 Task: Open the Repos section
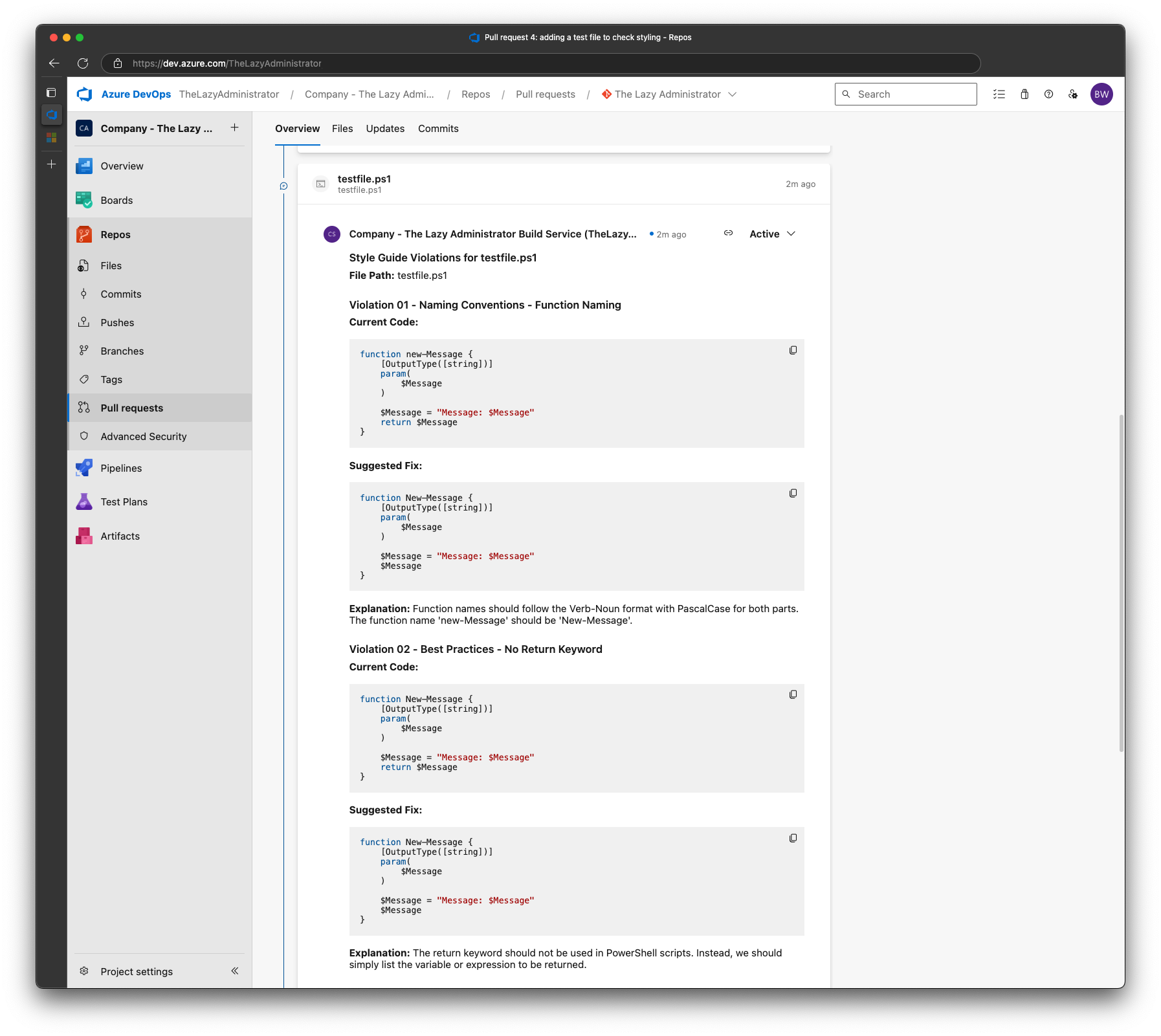click(x=159, y=235)
